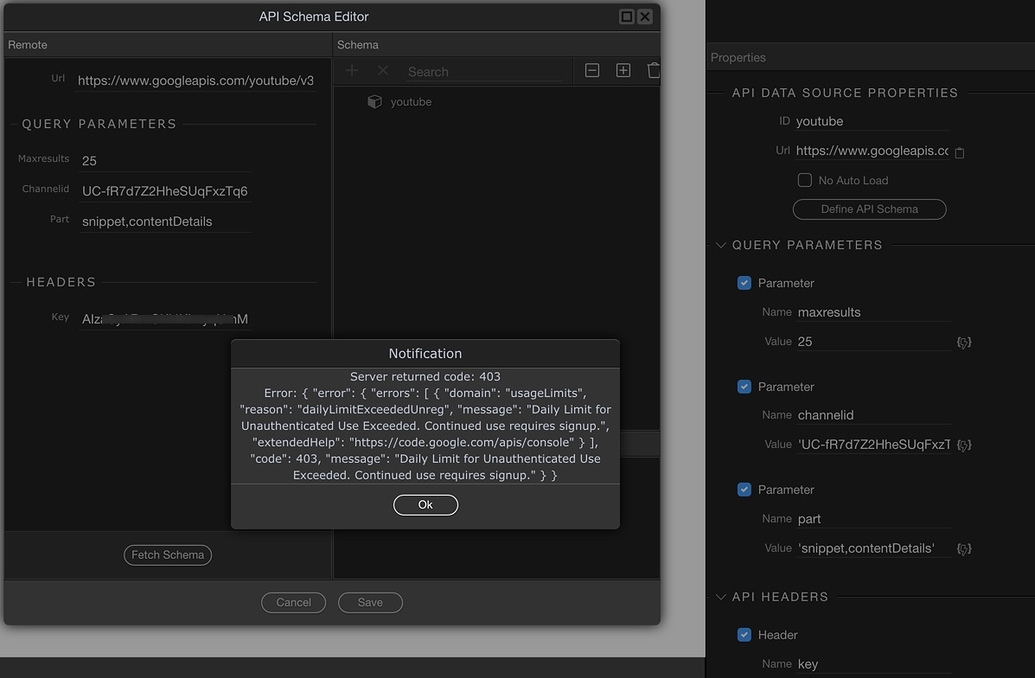Disable the key header checkbox
The height and width of the screenshot is (678, 1035).
(743, 634)
